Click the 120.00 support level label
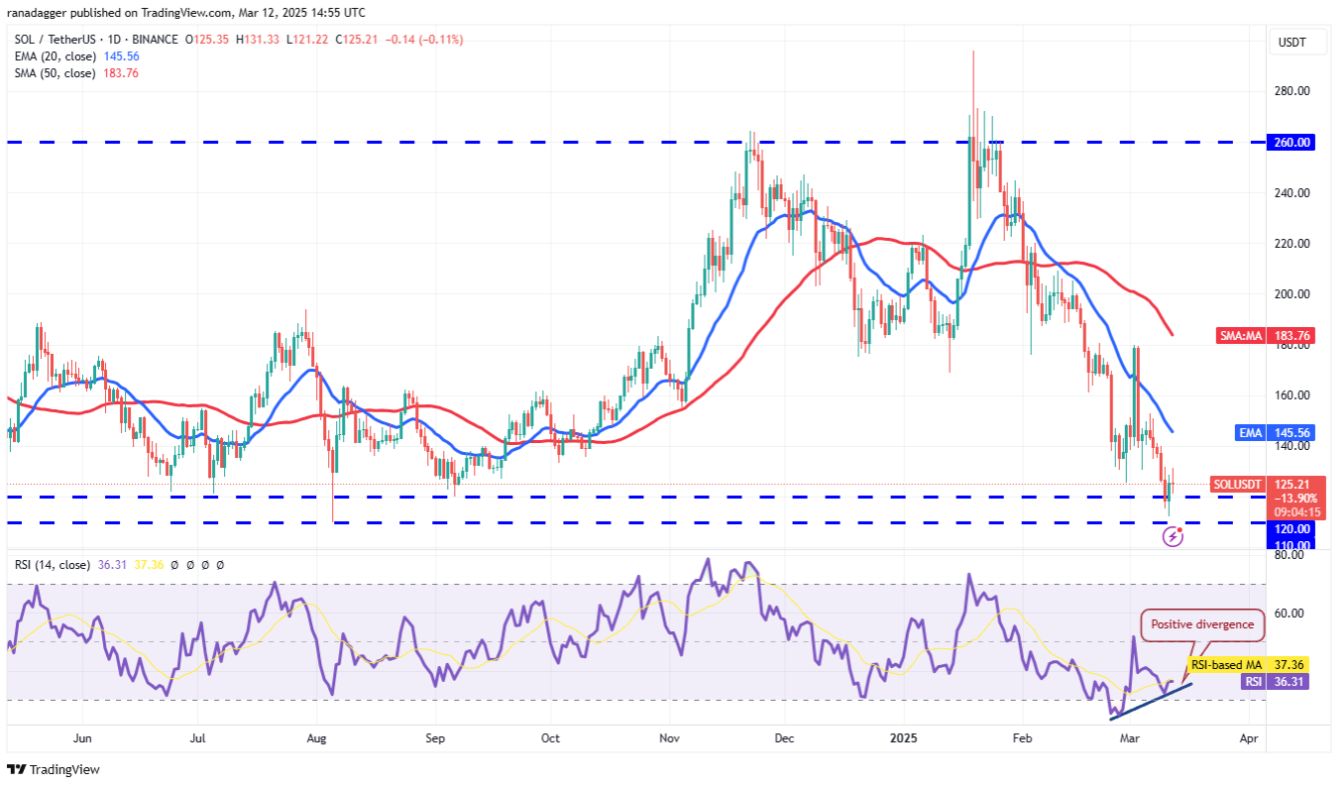 point(1292,528)
